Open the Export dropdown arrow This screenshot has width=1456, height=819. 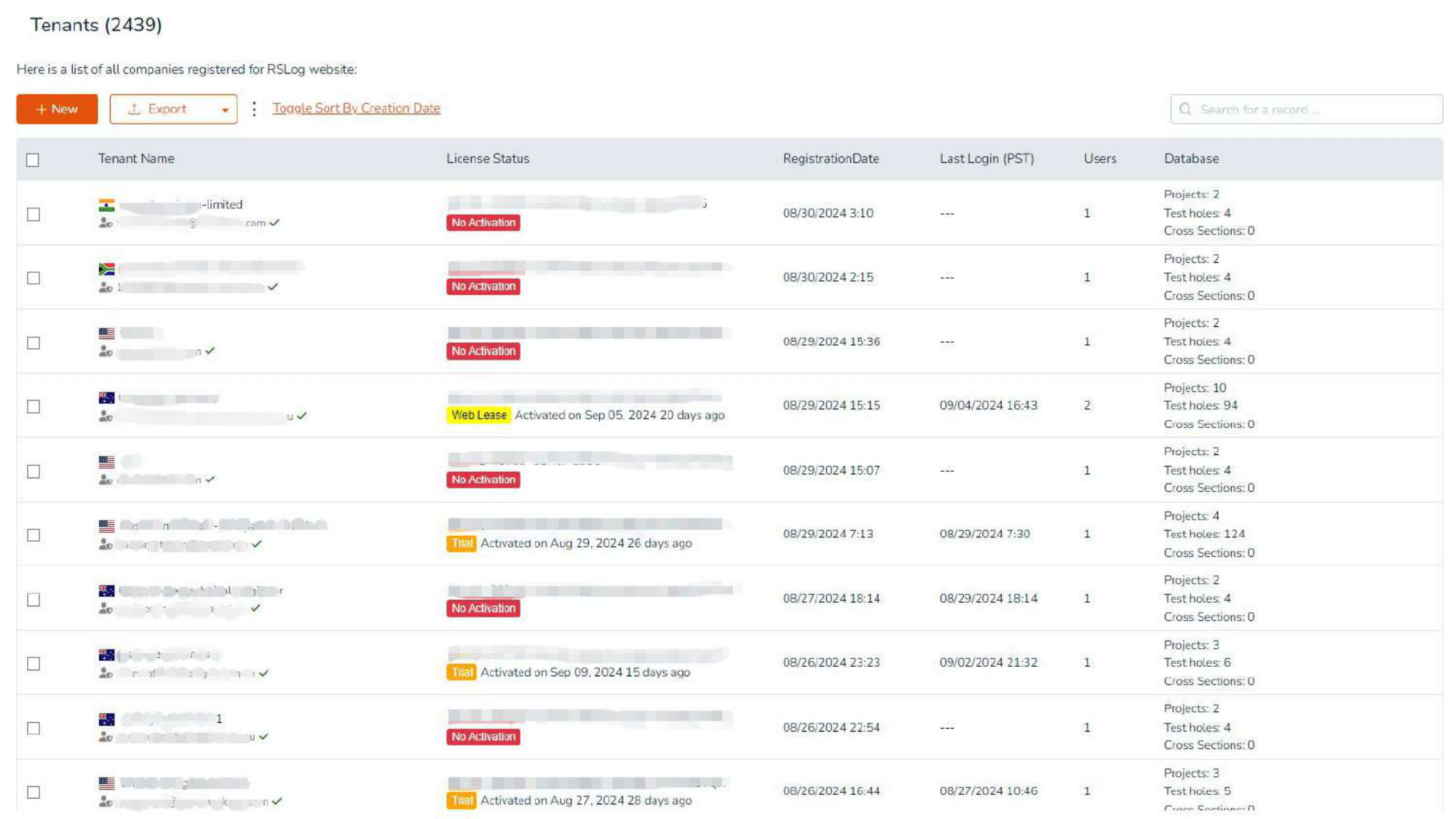coord(225,110)
